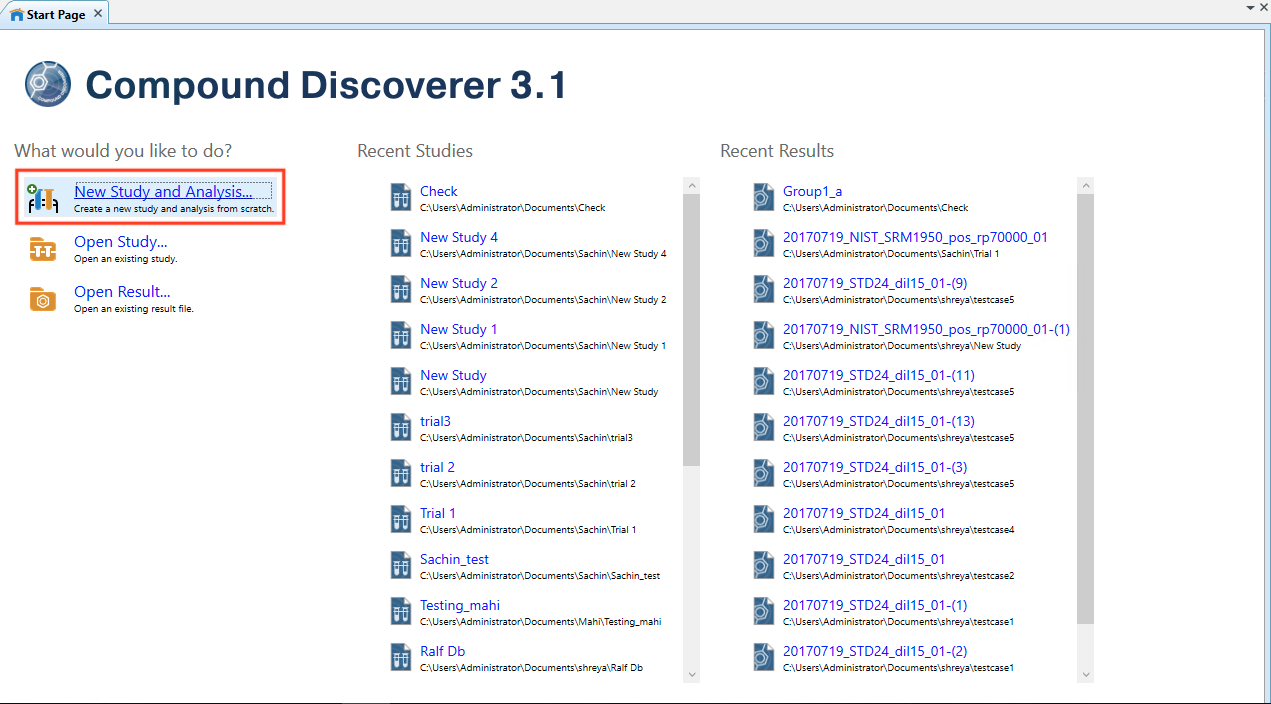Select the Start Page tab
The width and height of the screenshot is (1271, 704).
55,15
